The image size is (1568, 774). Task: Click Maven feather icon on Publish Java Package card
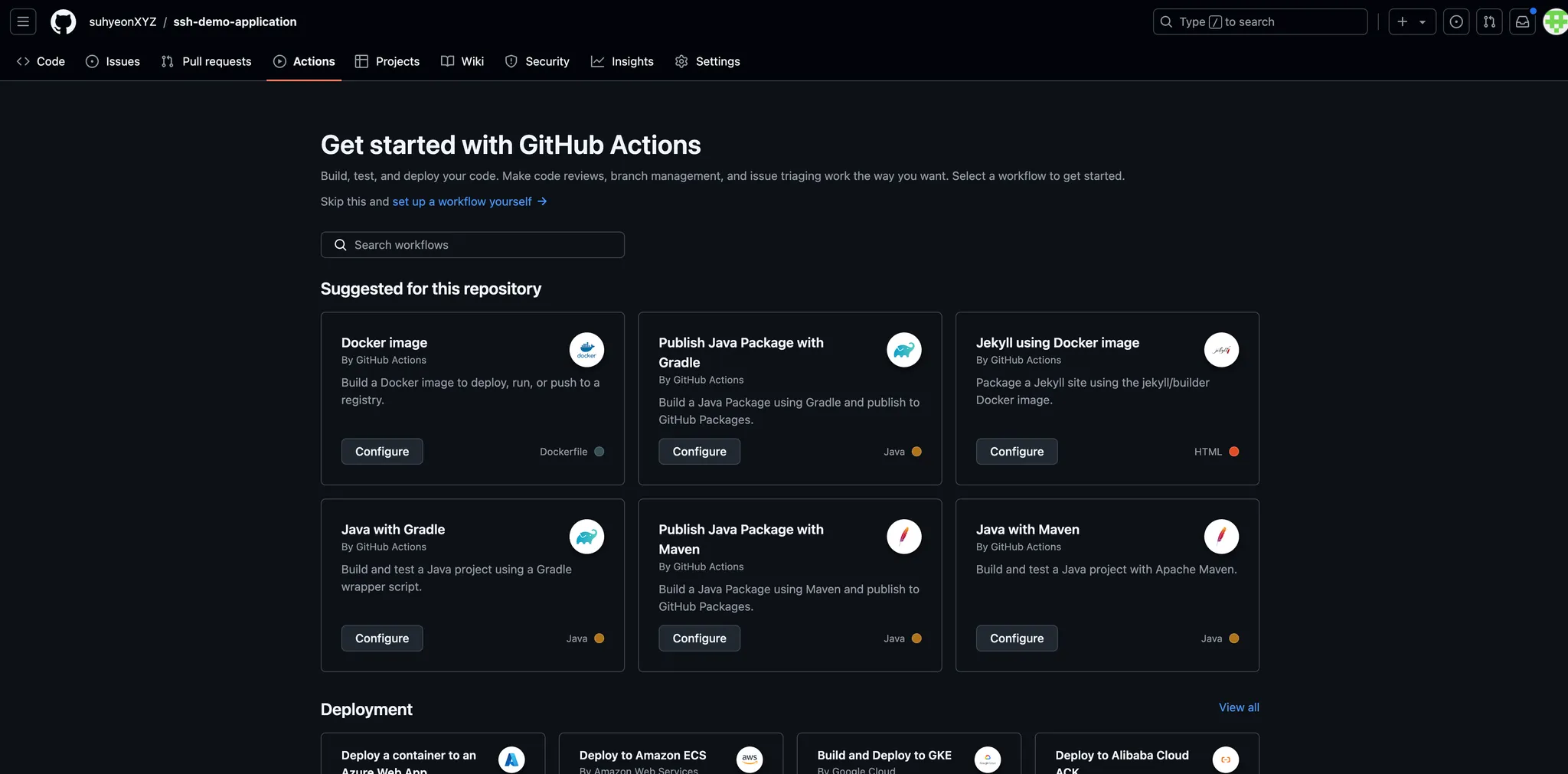click(x=904, y=537)
